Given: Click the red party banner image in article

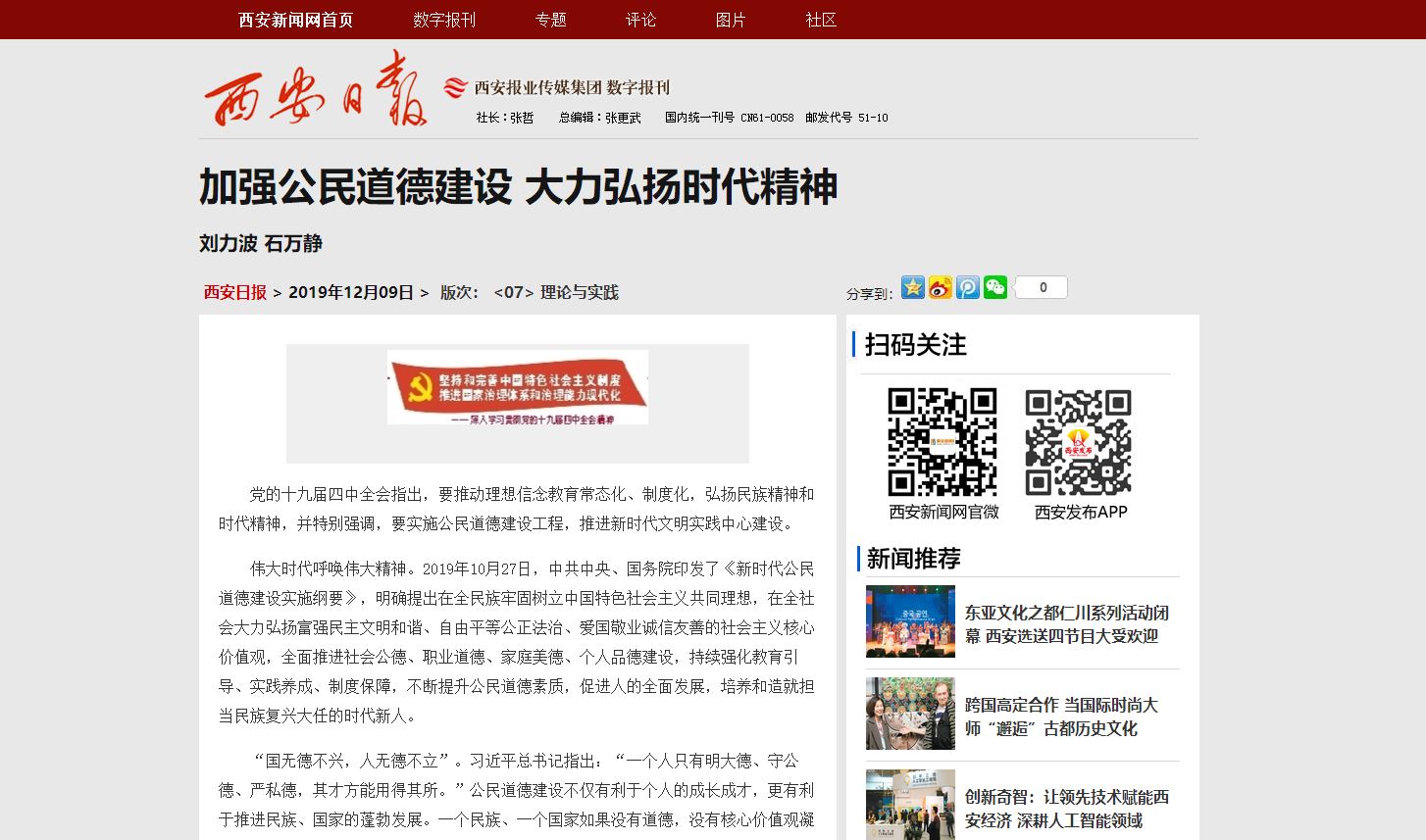Looking at the screenshot, I should 518,388.
